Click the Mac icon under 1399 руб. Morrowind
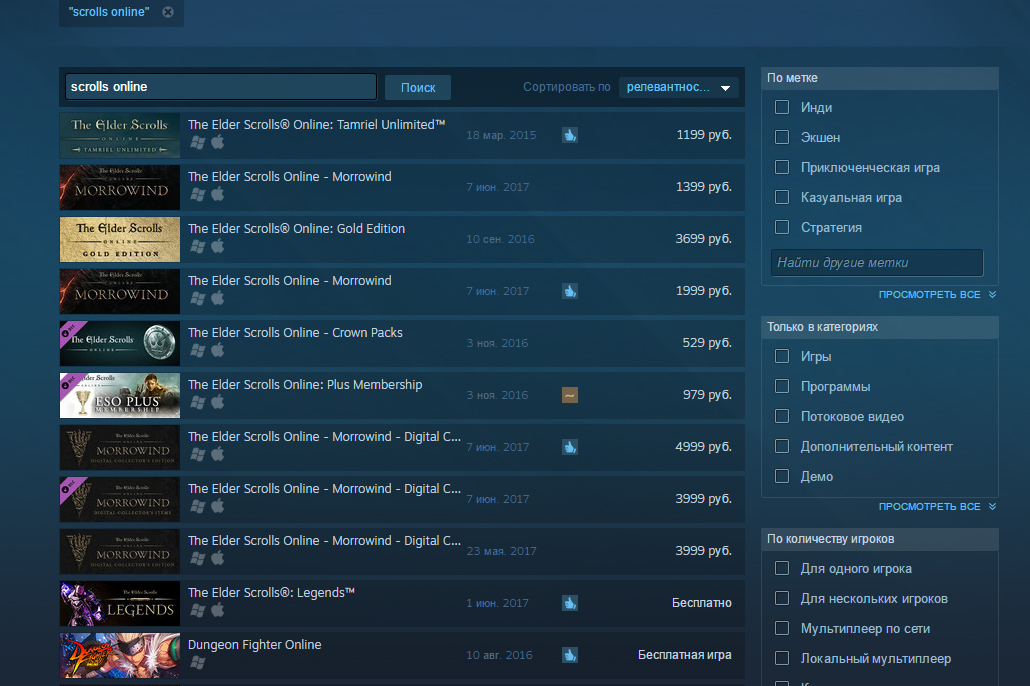 click(x=217, y=194)
